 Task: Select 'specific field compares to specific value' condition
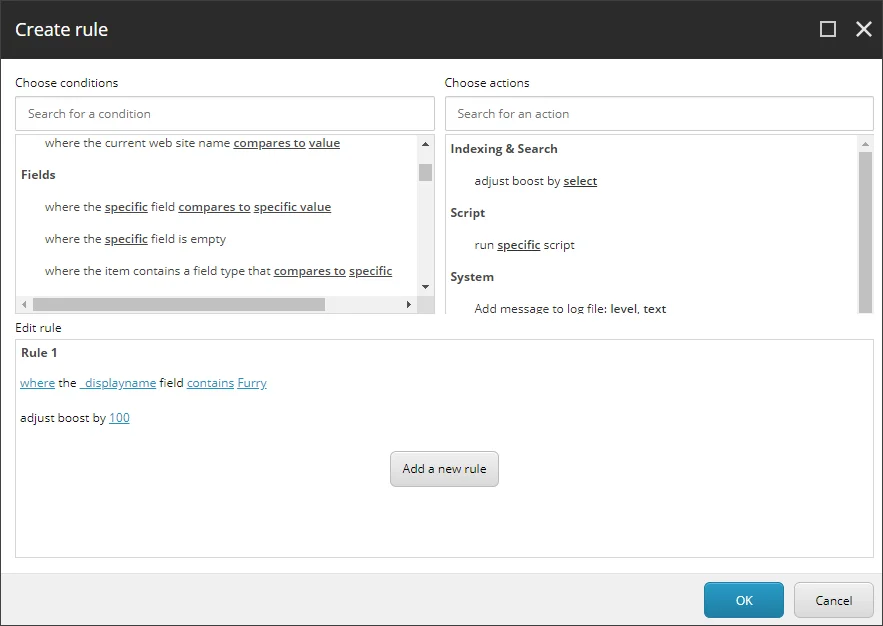click(188, 207)
